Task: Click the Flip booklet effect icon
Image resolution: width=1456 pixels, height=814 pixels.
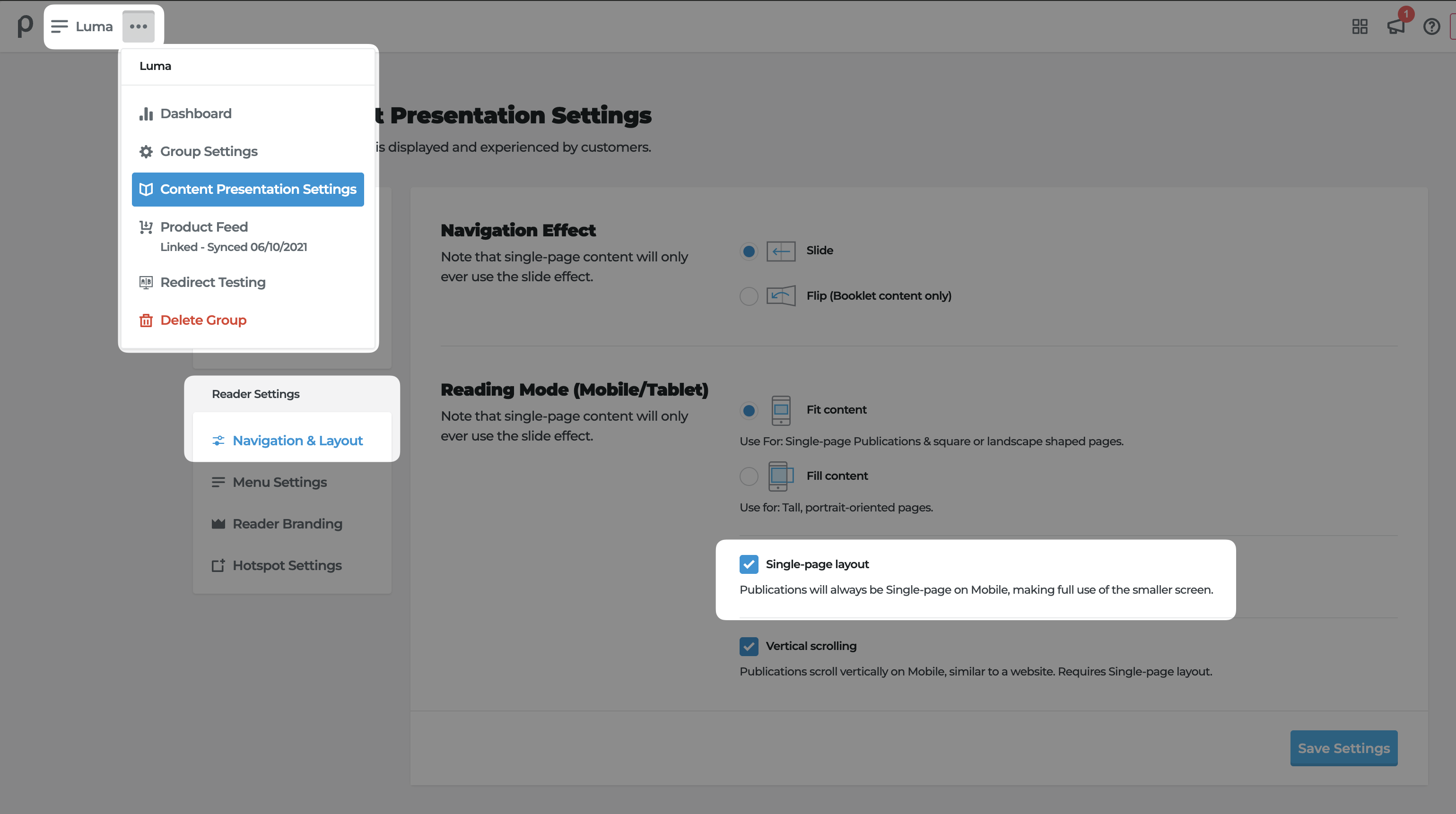Action: [781, 295]
